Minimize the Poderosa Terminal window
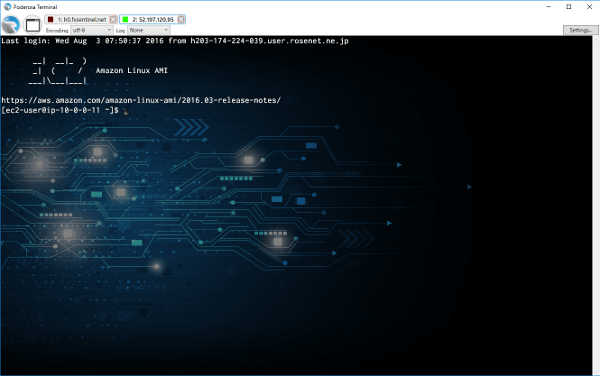Screen dimensions: 600x376 pyautogui.click(x=548, y=7)
